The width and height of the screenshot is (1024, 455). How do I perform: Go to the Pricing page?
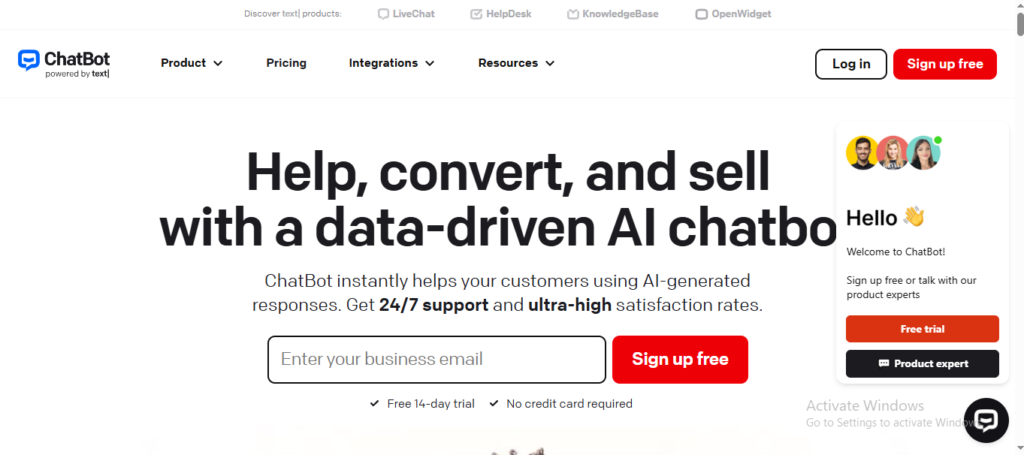[286, 63]
